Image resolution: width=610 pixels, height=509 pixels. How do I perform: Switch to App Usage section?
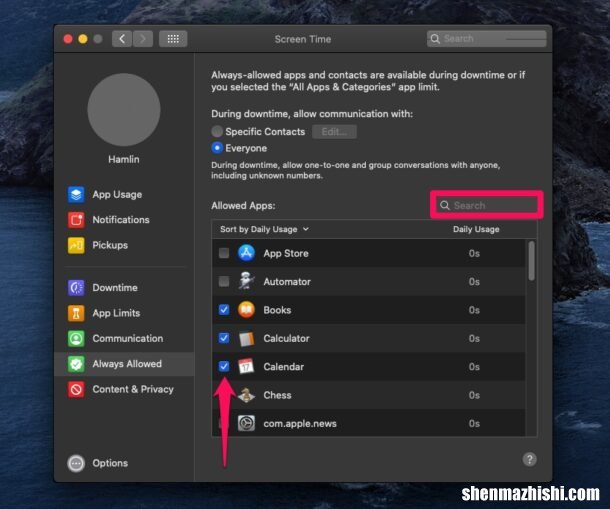pyautogui.click(x=117, y=195)
